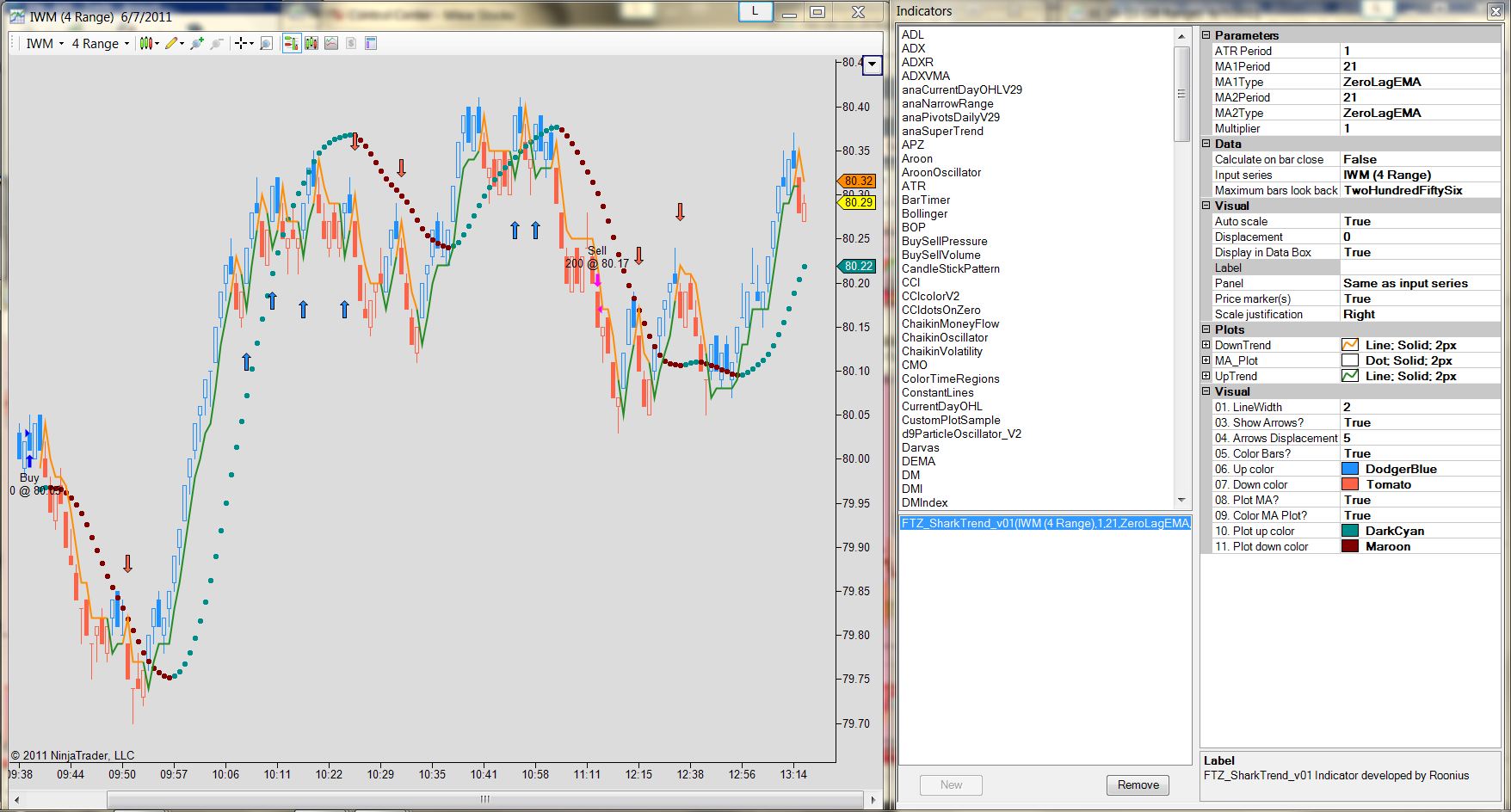Select ADX in the indicators list
1511x812 pixels.
coord(914,49)
